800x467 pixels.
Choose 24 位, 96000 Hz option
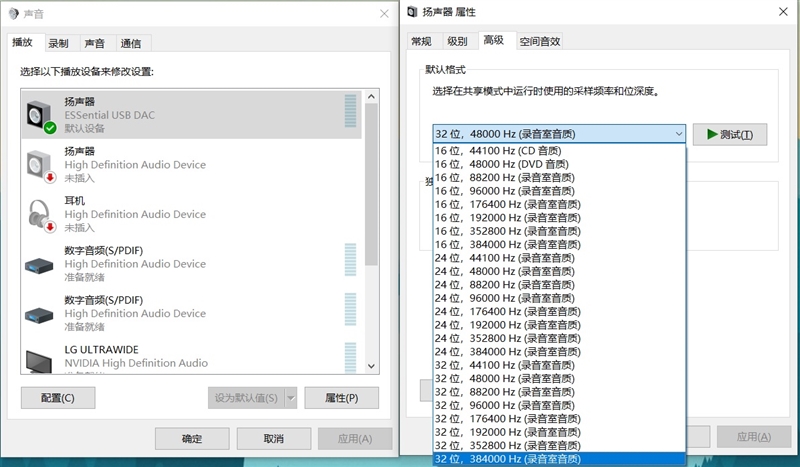click(559, 298)
